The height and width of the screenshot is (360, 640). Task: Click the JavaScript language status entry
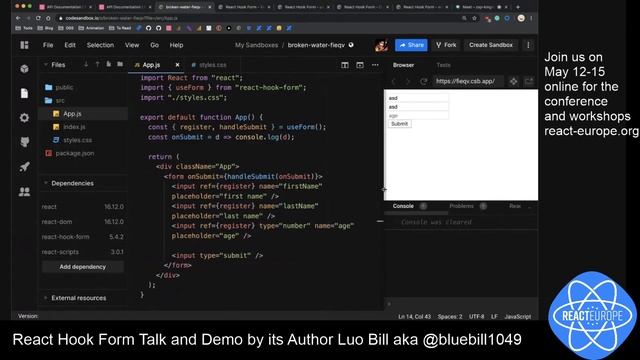point(518,316)
